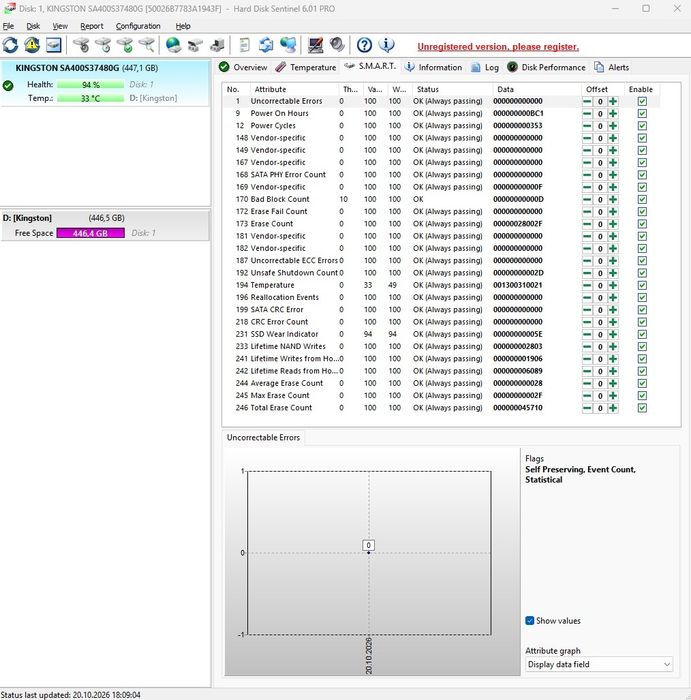The height and width of the screenshot is (700, 691).
Task: Click the disk with stethoscope test icon
Action: click(81, 45)
